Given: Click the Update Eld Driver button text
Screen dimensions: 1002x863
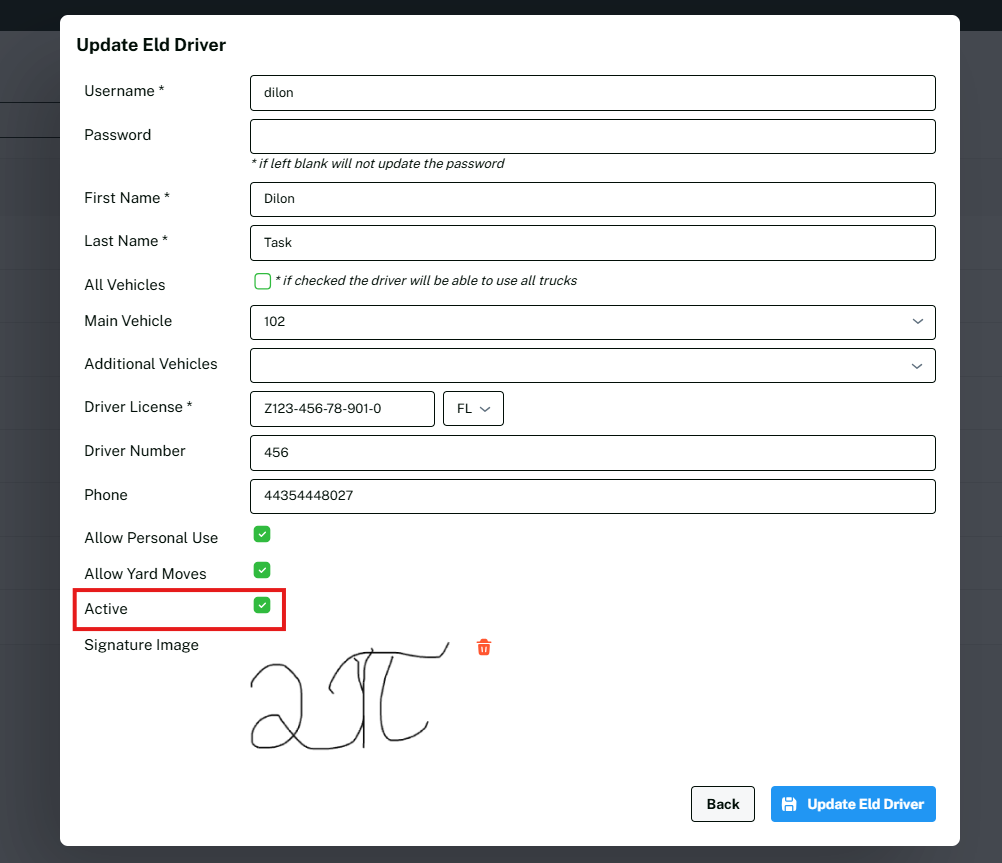Looking at the screenshot, I should pyautogui.click(x=865, y=804).
